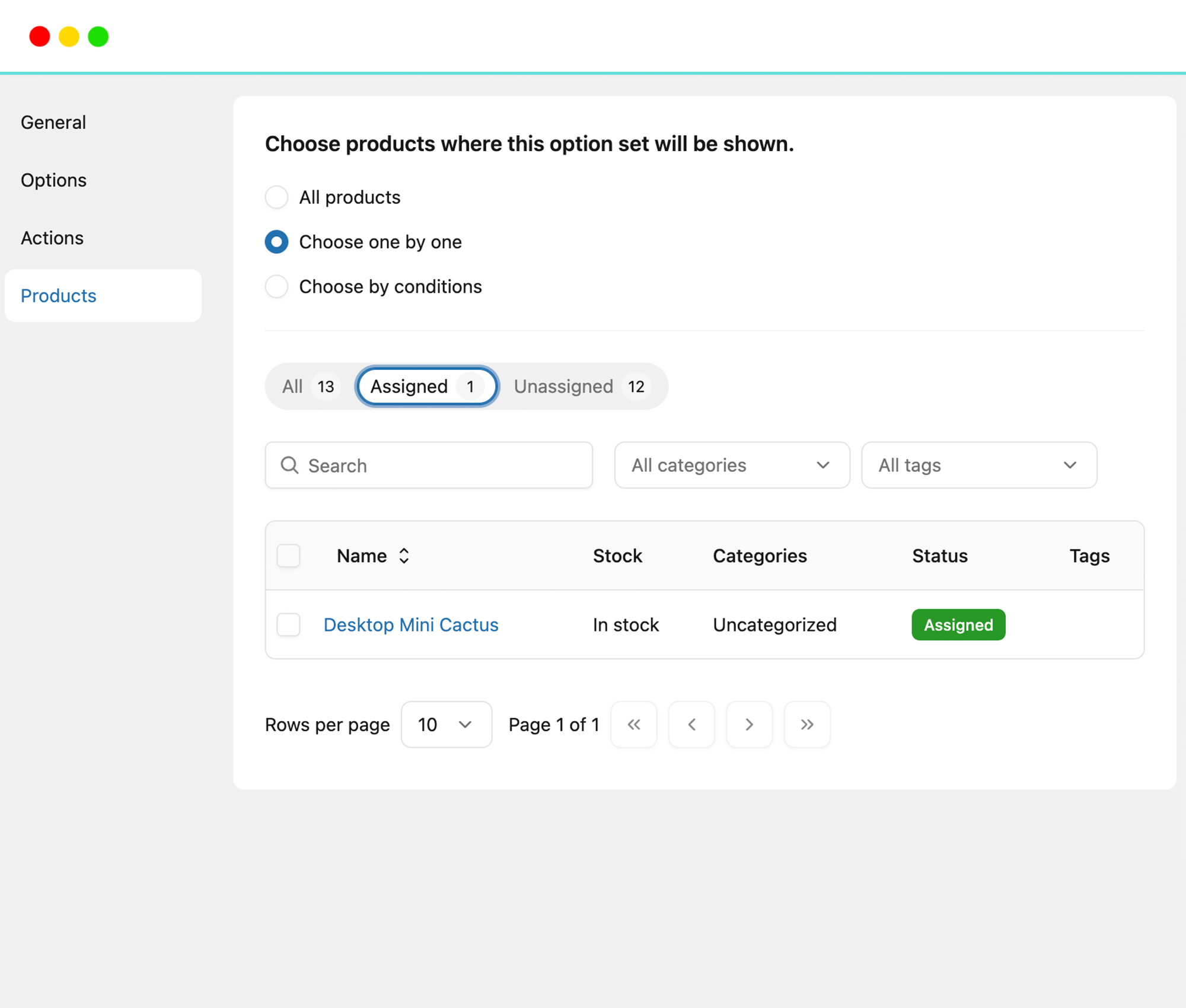
Task: Click the search magnifier icon
Action: 289,465
